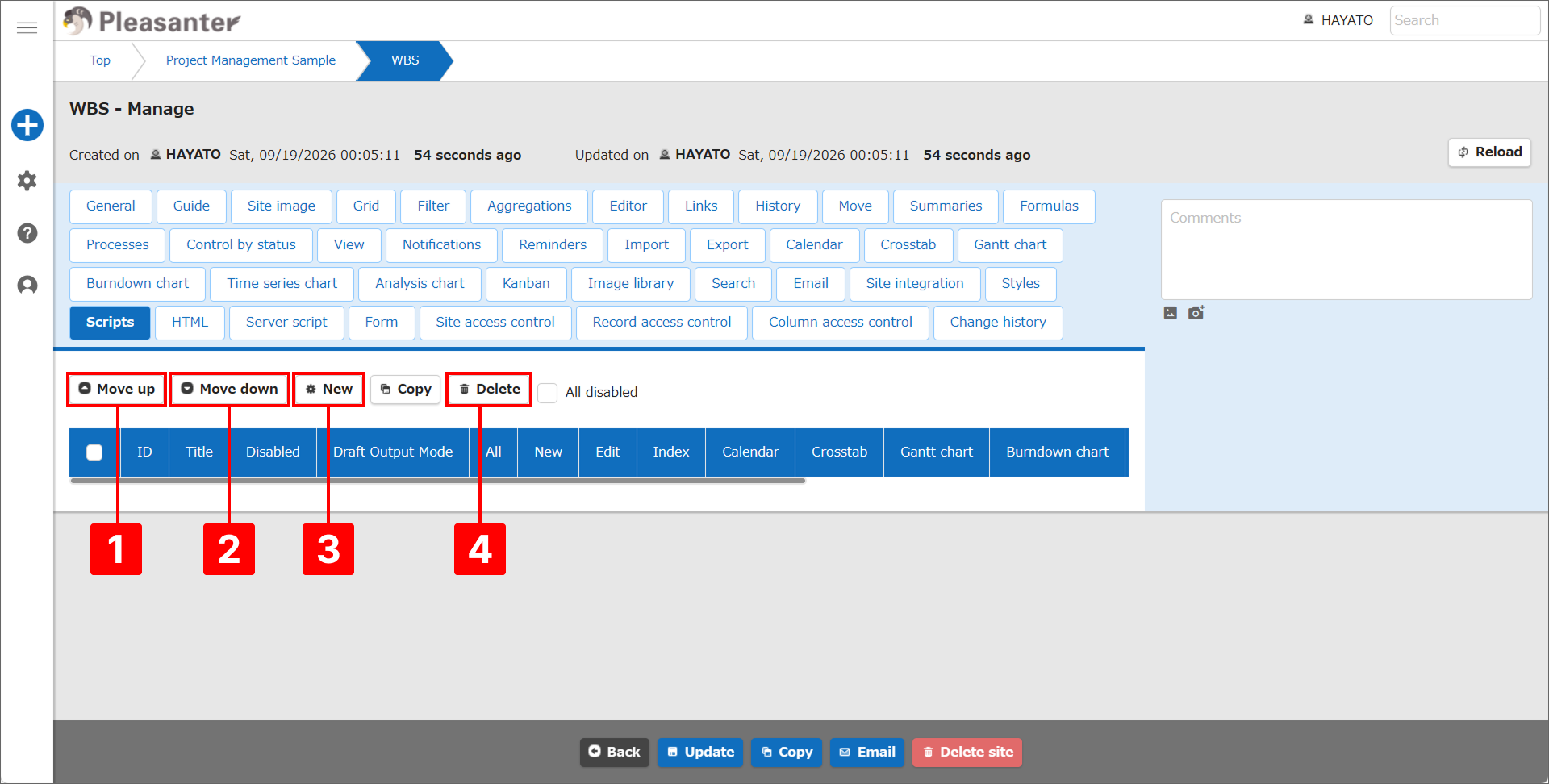Image resolution: width=1549 pixels, height=784 pixels.
Task: Go to Top breadcrumb link
Action: [100, 60]
